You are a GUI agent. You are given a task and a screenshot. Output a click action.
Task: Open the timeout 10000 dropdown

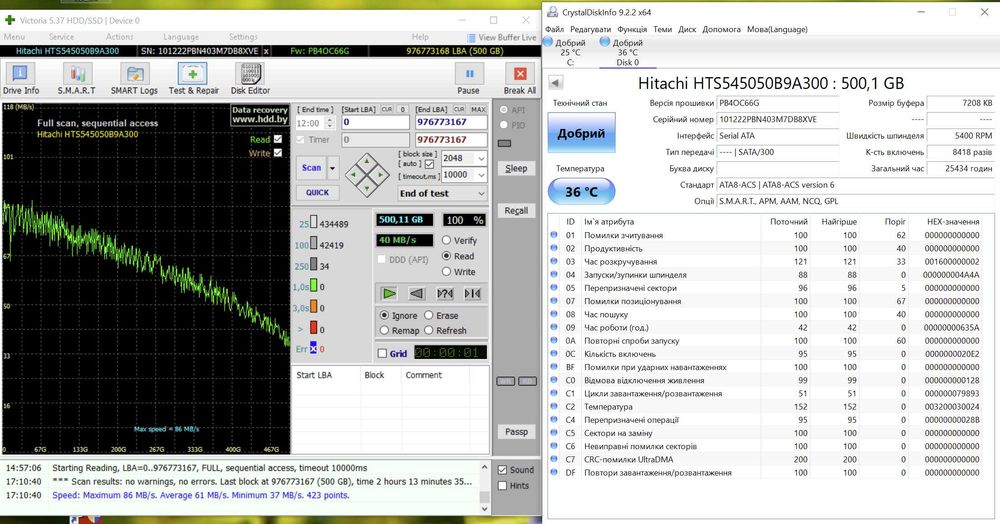(x=481, y=175)
